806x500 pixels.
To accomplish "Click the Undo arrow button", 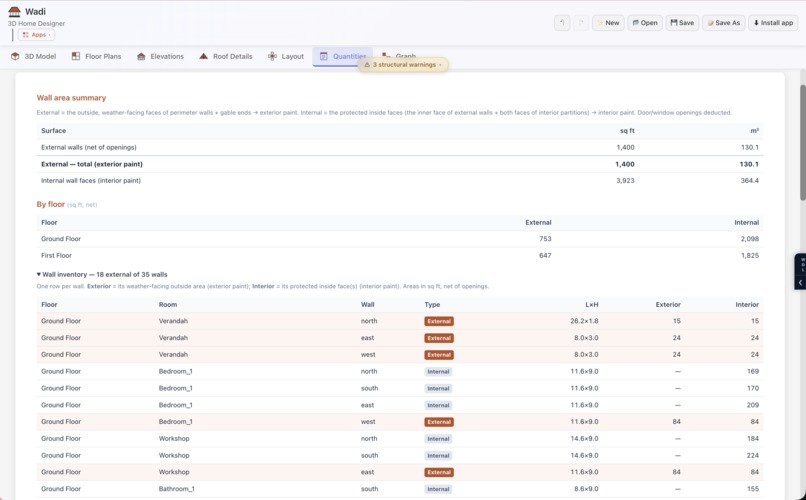I will click(562, 23).
